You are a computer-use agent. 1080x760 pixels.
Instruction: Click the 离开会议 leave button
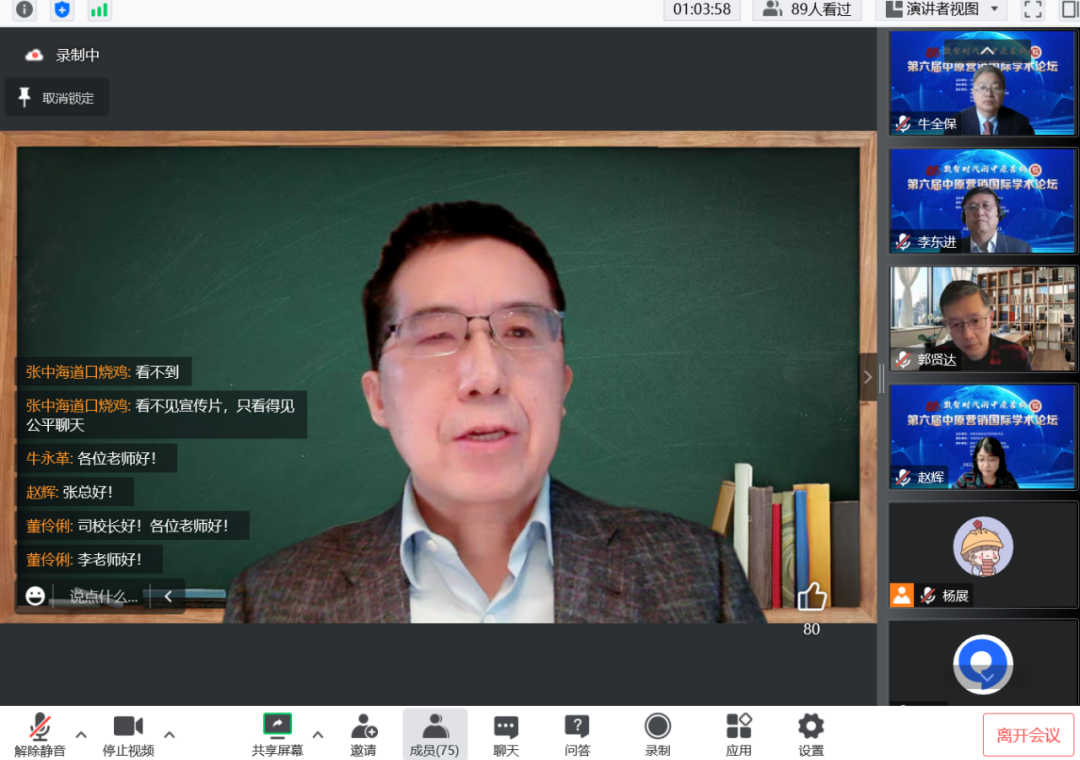point(1028,735)
